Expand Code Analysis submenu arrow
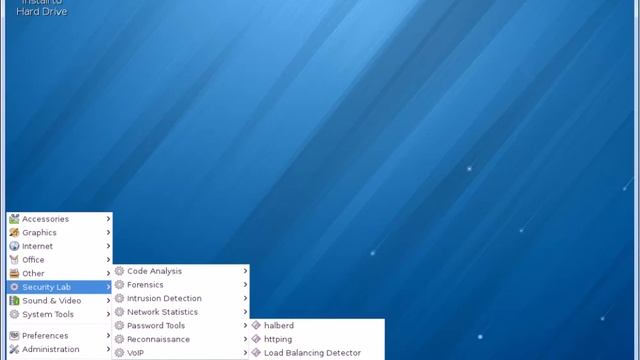The image size is (640, 360). pos(245,271)
